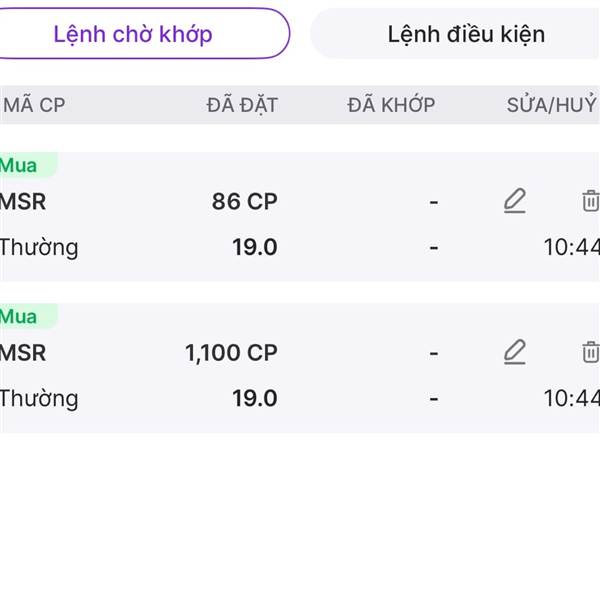Delete the 1,100 CP MSR order
Viewport: 600px width, 600px height.
(590, 352)
